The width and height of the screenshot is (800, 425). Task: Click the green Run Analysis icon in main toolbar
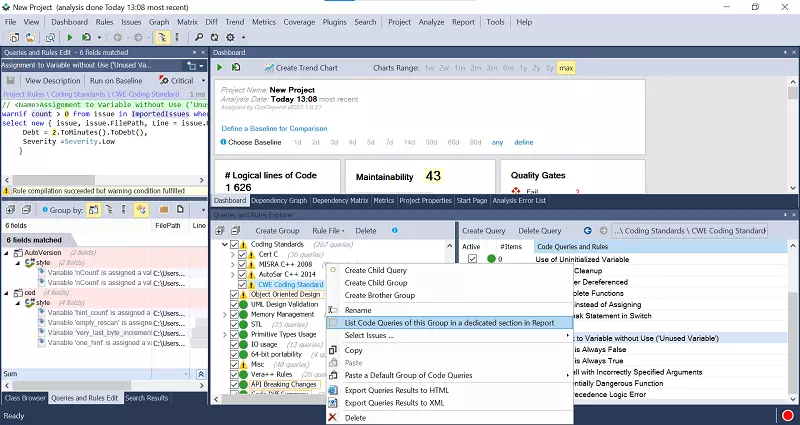(x=70, y=37)
